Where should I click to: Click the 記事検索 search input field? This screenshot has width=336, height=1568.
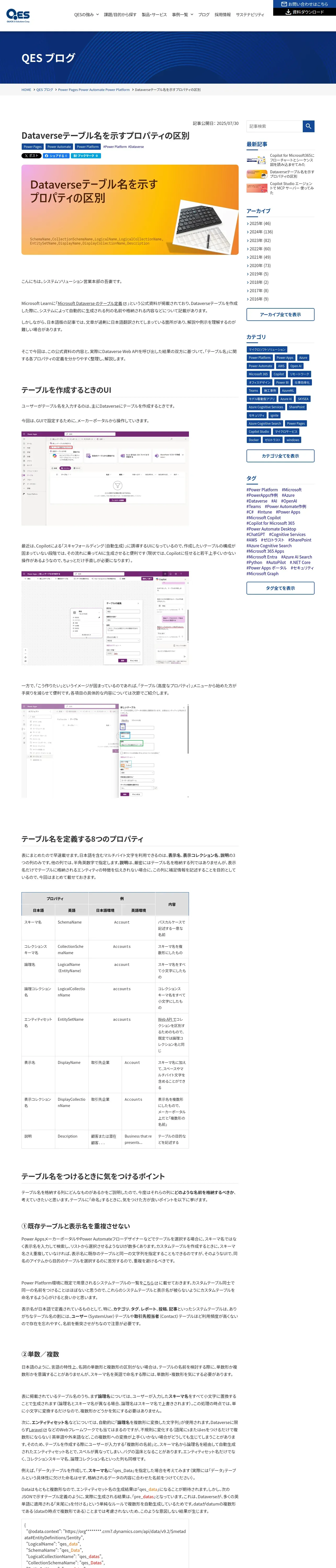275,126
